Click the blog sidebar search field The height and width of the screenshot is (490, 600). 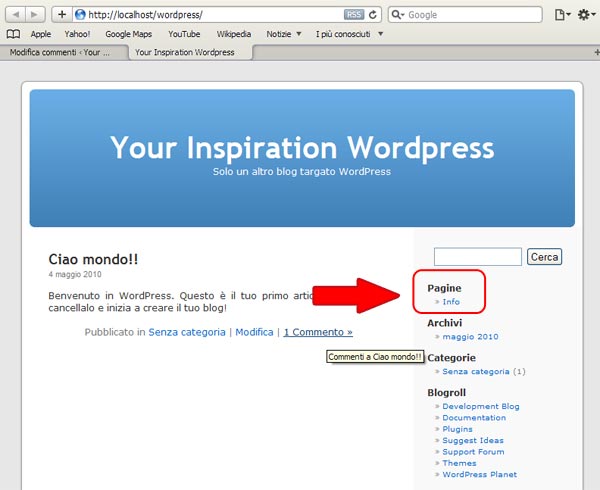478,257
